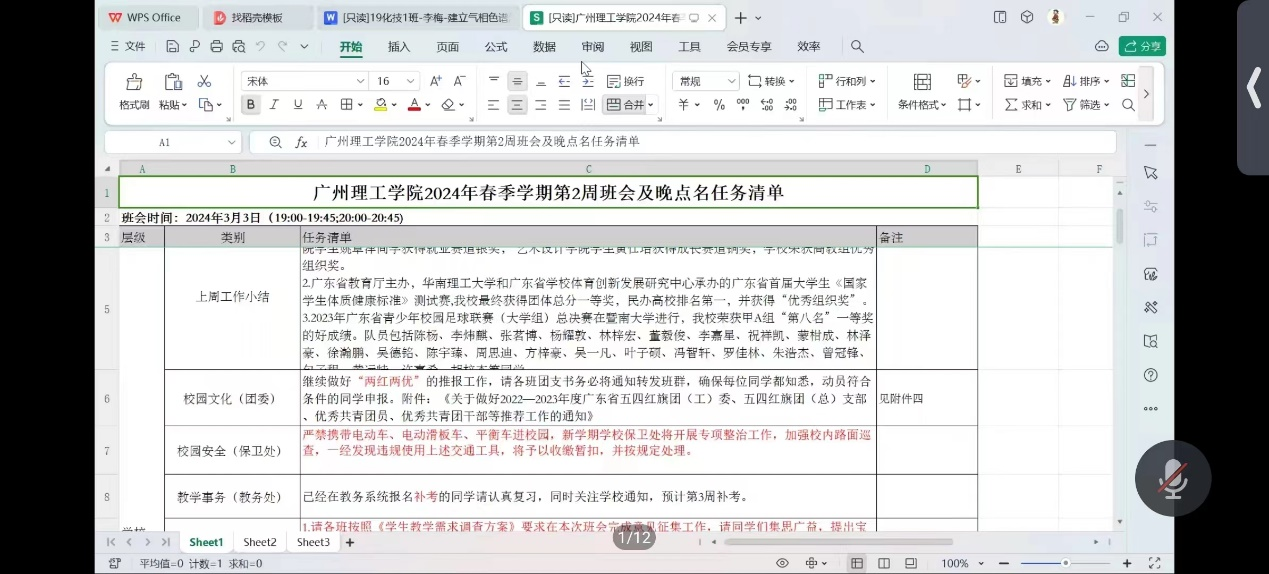This screenshot has width=1269, height=574.
Task: Toggle wrap text (换行)
Action: [626, 81]
